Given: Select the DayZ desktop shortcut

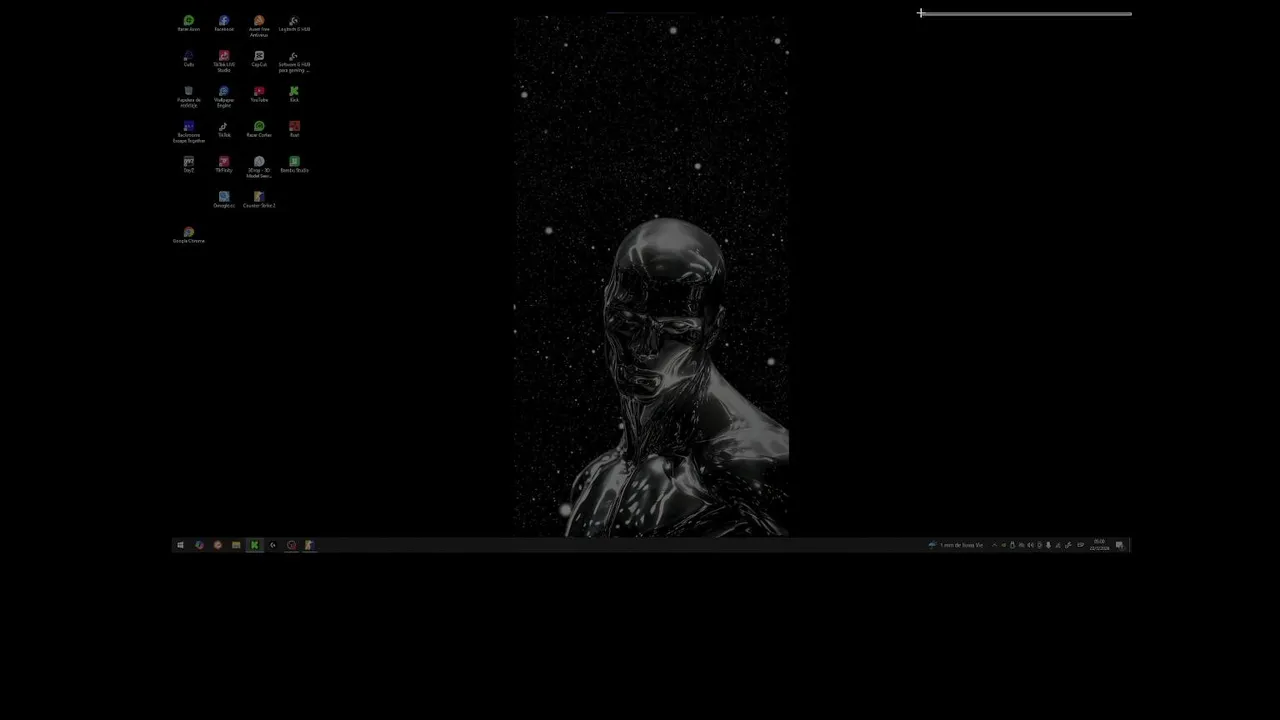Looking at the screenshot, I should click(x=189, y=164).
